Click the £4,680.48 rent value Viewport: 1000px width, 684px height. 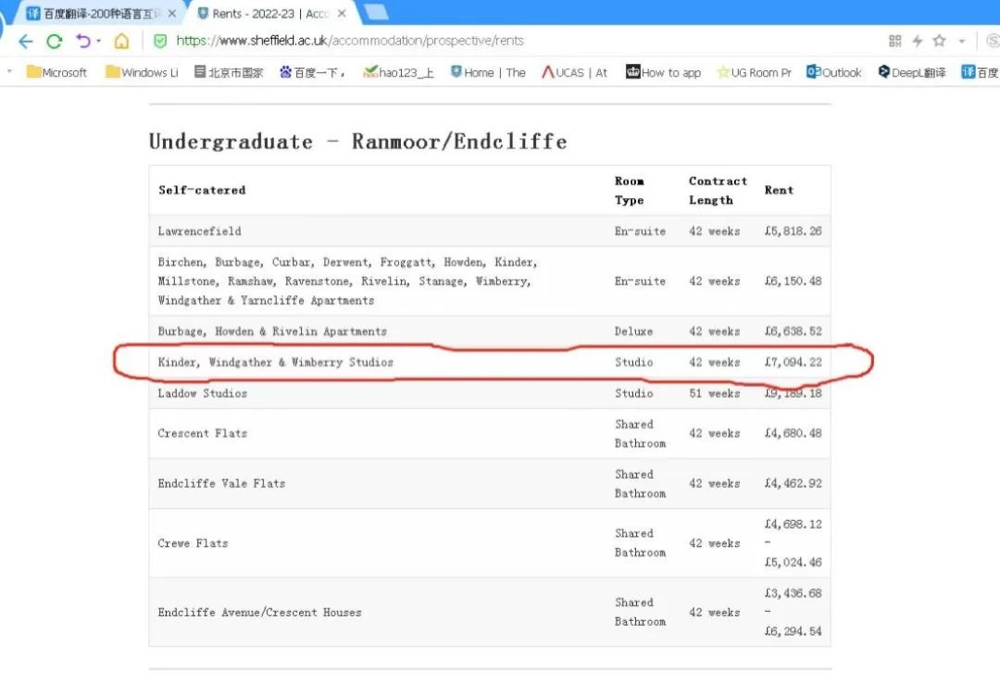793,433
